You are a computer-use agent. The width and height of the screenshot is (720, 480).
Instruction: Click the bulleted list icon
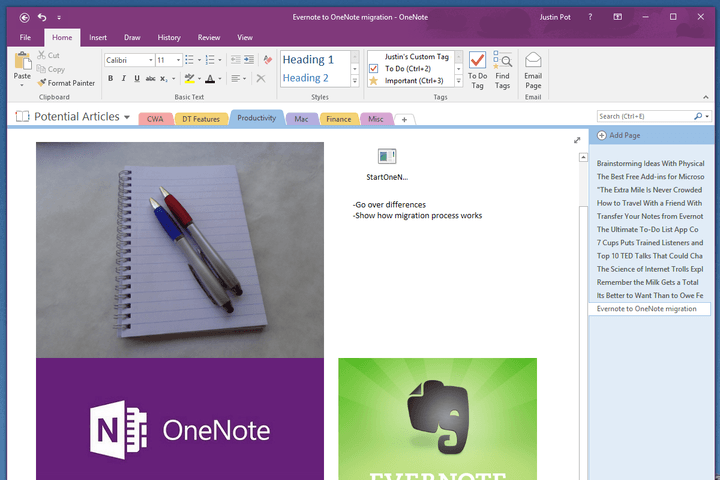click(189, 60)
